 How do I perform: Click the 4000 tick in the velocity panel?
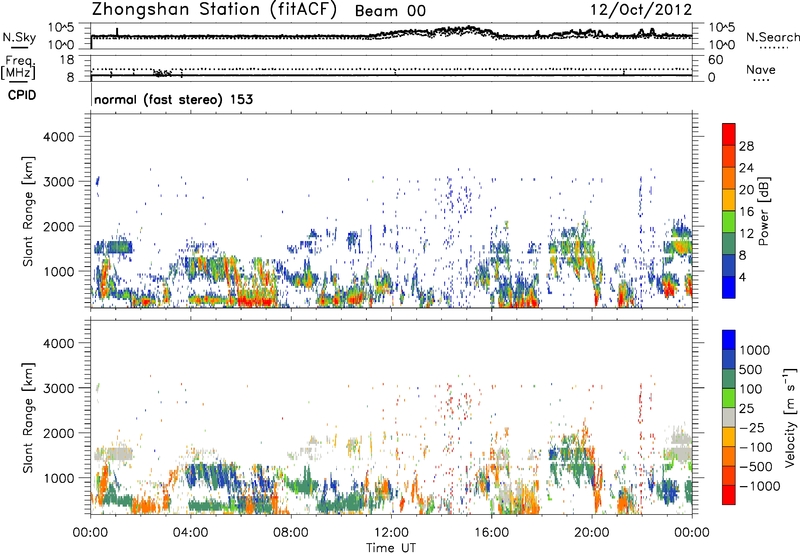58,343
